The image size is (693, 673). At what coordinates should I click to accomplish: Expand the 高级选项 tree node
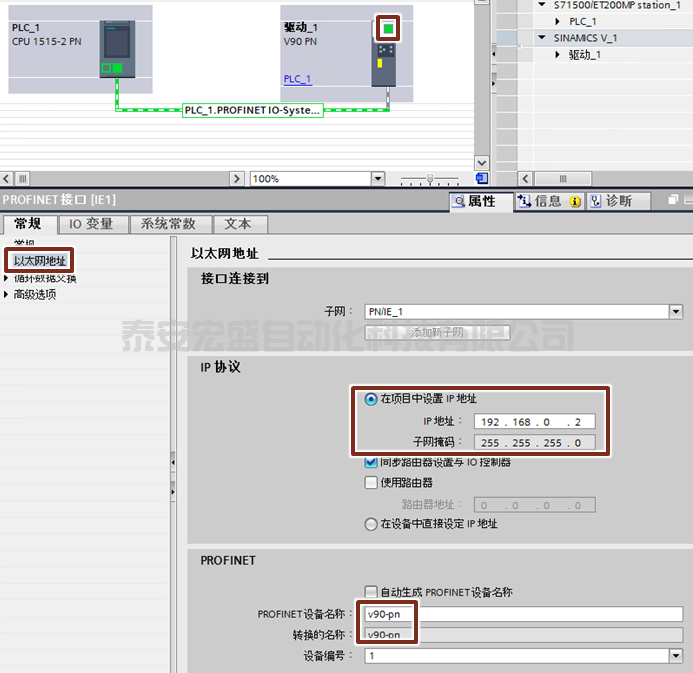click(x=6, y=294)
